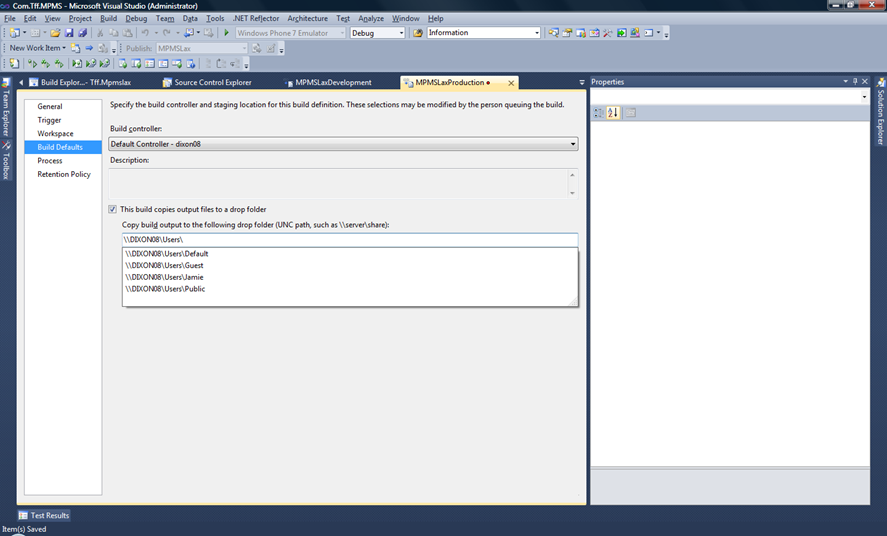Viewport: 887px width, 536px height.
Task: Select Retention Policy in left list
Action: 64,174
